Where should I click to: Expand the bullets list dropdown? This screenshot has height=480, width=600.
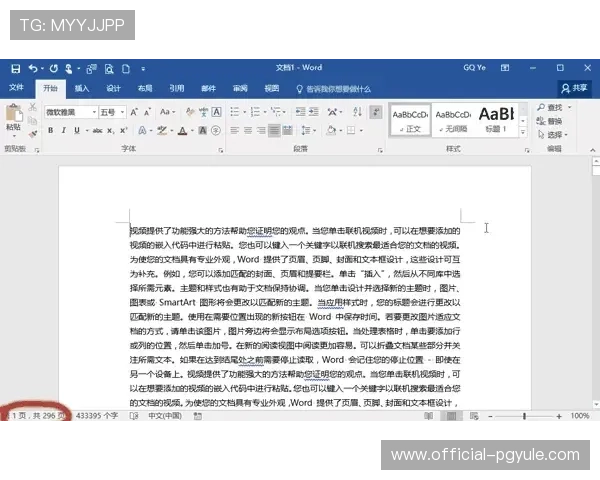244,112
